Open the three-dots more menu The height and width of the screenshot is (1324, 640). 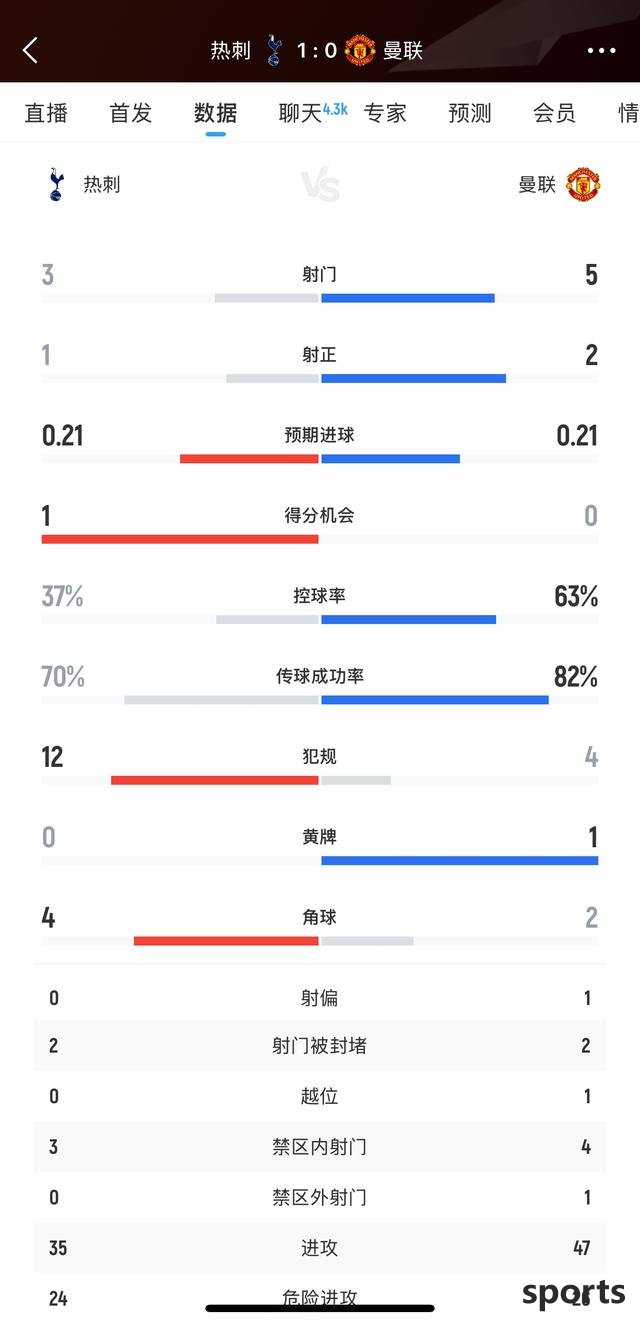[601, 50]
